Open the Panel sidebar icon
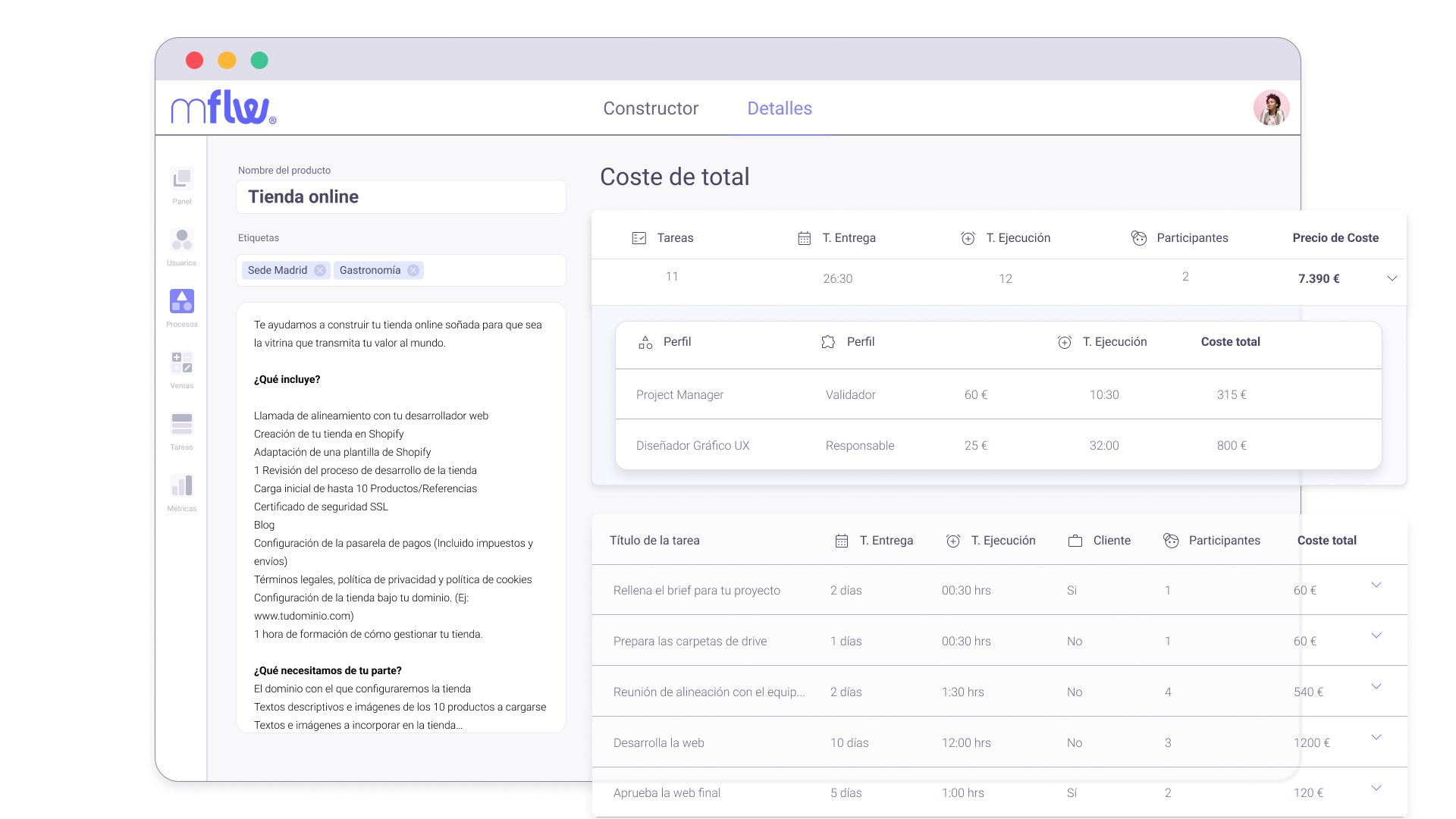This screenshot has height=819, width=1456. pyautogui.click(x=182, y=179)
